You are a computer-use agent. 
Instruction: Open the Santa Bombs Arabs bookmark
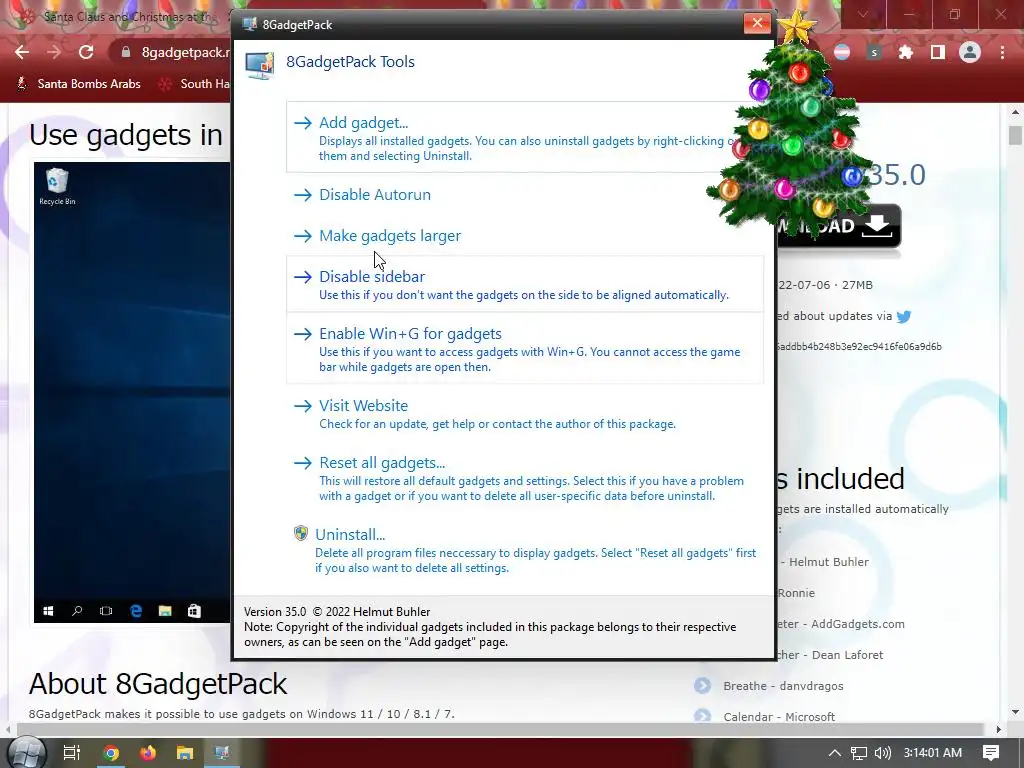[x=78, y=84]
